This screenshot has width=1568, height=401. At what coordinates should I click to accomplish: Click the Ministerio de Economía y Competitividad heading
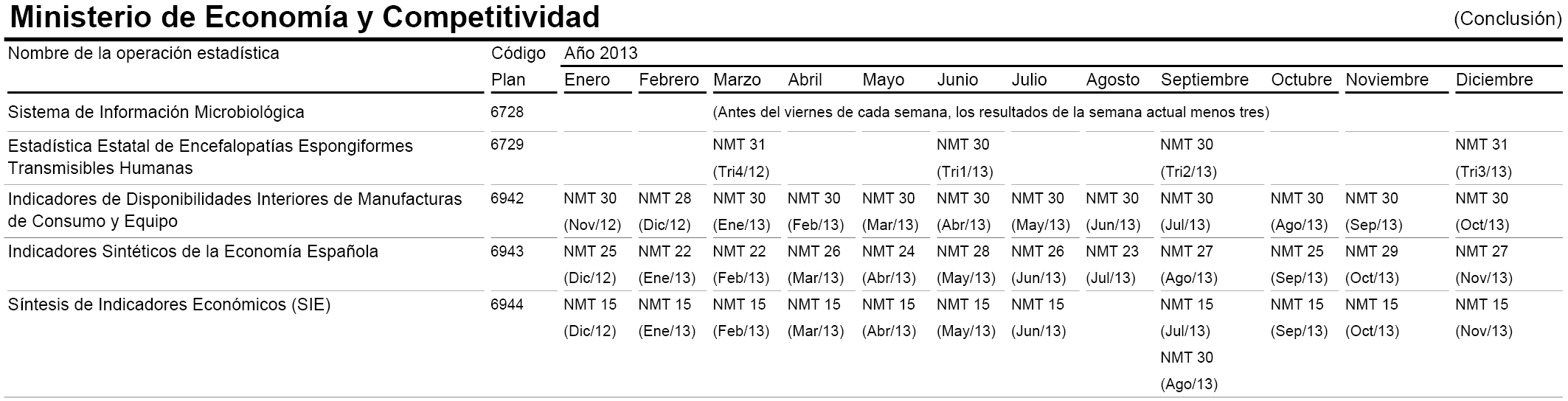coord(305,17)
